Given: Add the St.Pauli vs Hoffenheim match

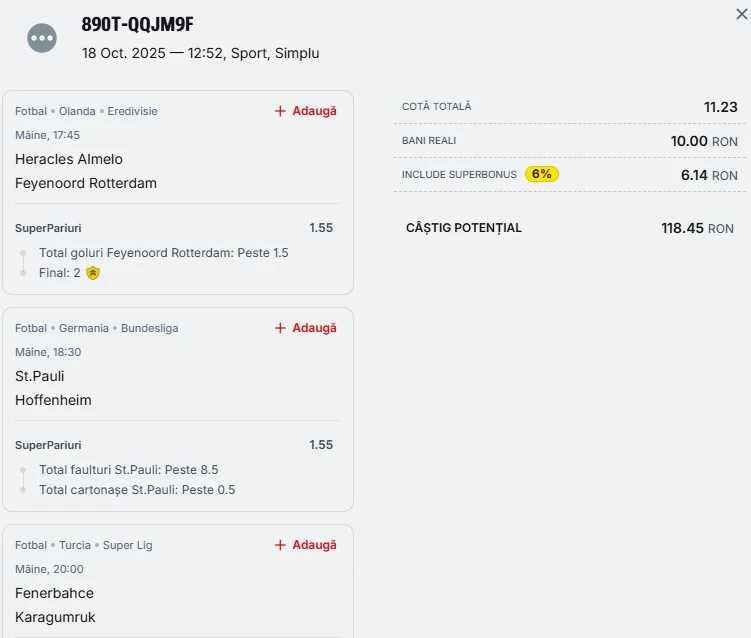Looking at the screenshot, I should coord(306,328).
